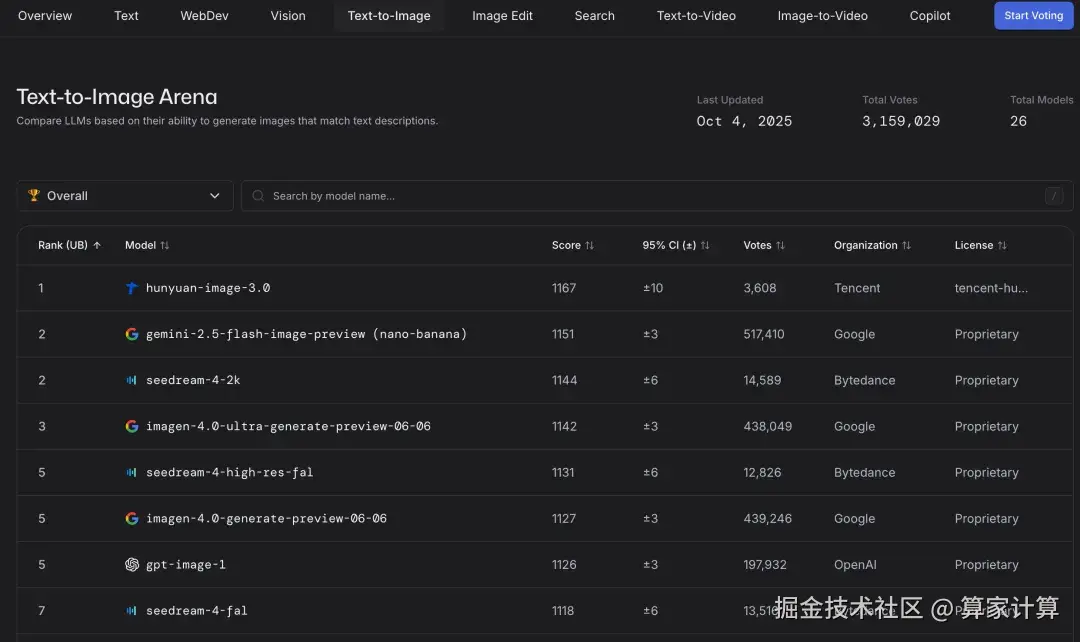Image resolution: width=1080 pixels, height=642 pixels.
Task: Click model name seedream-4-fal
Action: [196, 611]
